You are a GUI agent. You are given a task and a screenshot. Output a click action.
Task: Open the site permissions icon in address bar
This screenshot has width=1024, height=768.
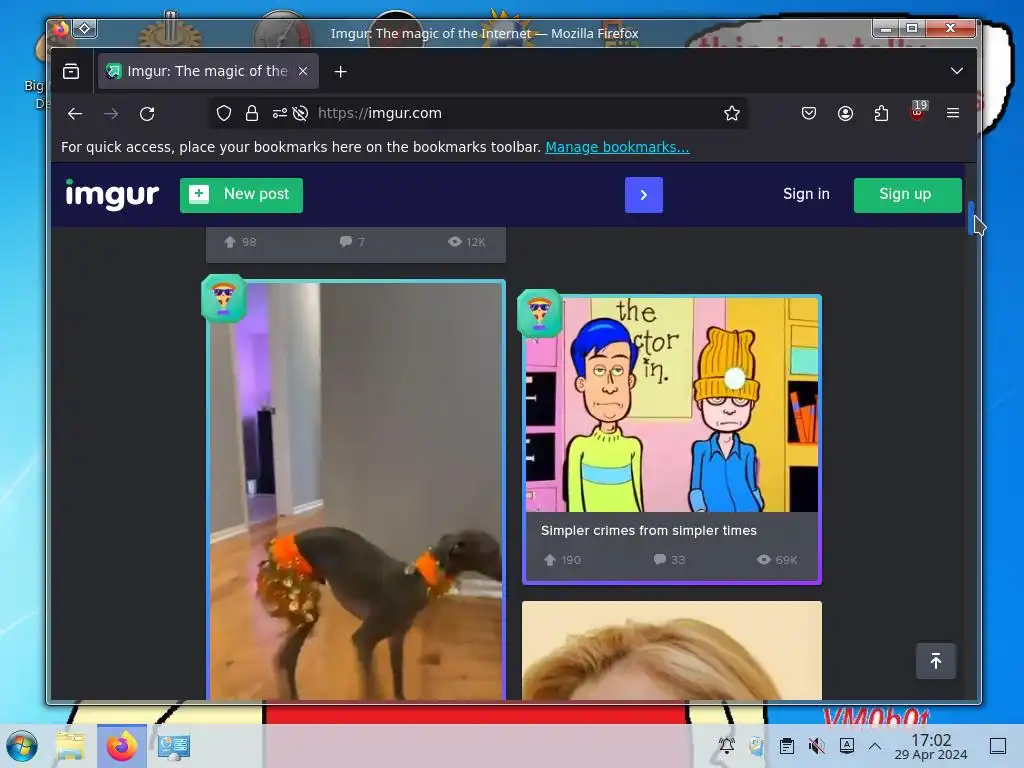tap(280, 114)
